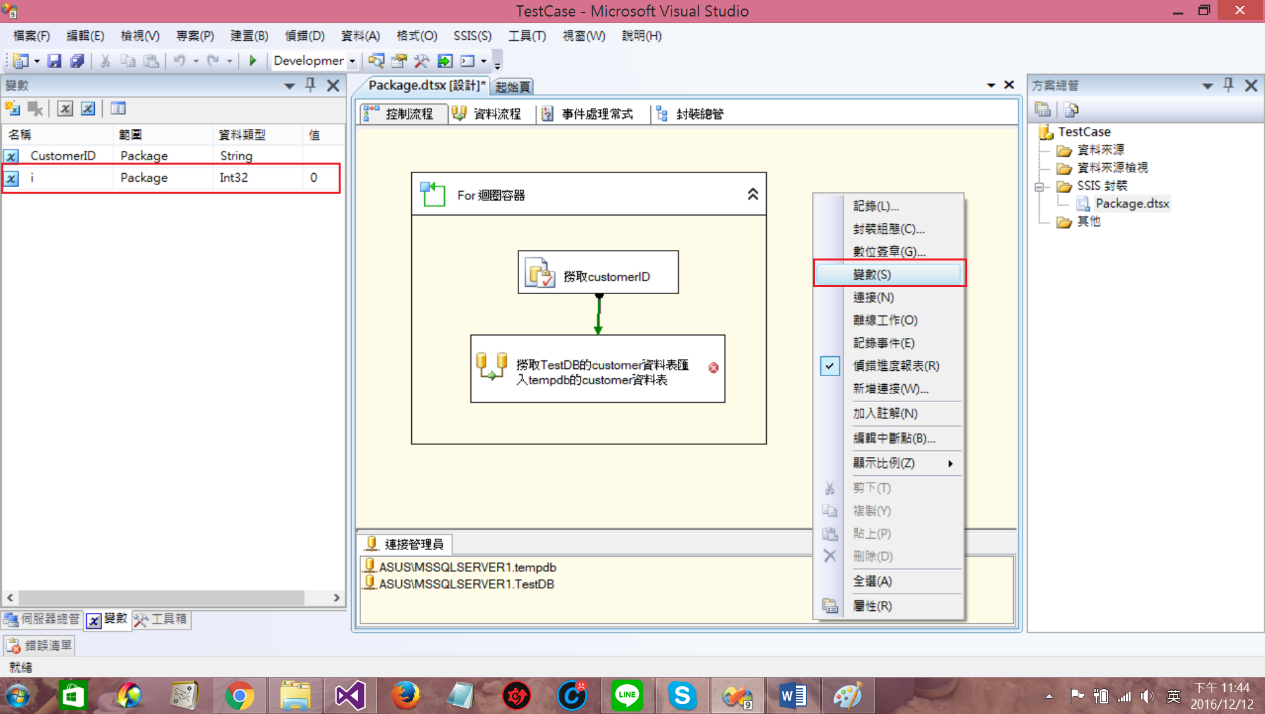Click the Properties Window toolbar icon

399,61
